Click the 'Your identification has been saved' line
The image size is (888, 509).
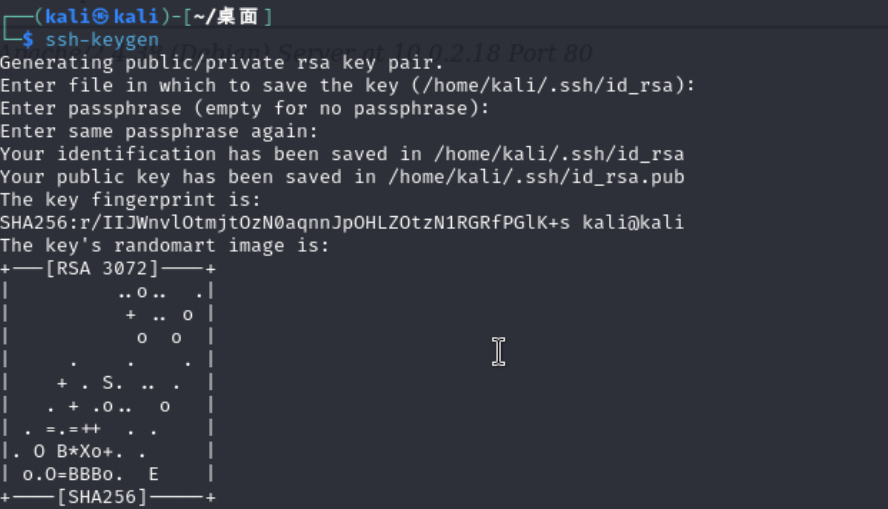(342, 154)
